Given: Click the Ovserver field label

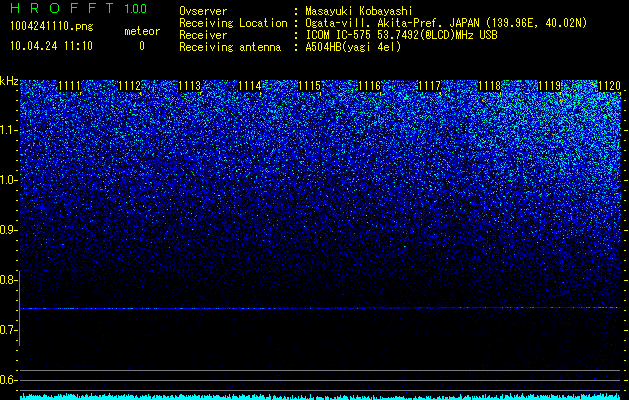Looking at the screenshot, I should (x=203, y=11).
